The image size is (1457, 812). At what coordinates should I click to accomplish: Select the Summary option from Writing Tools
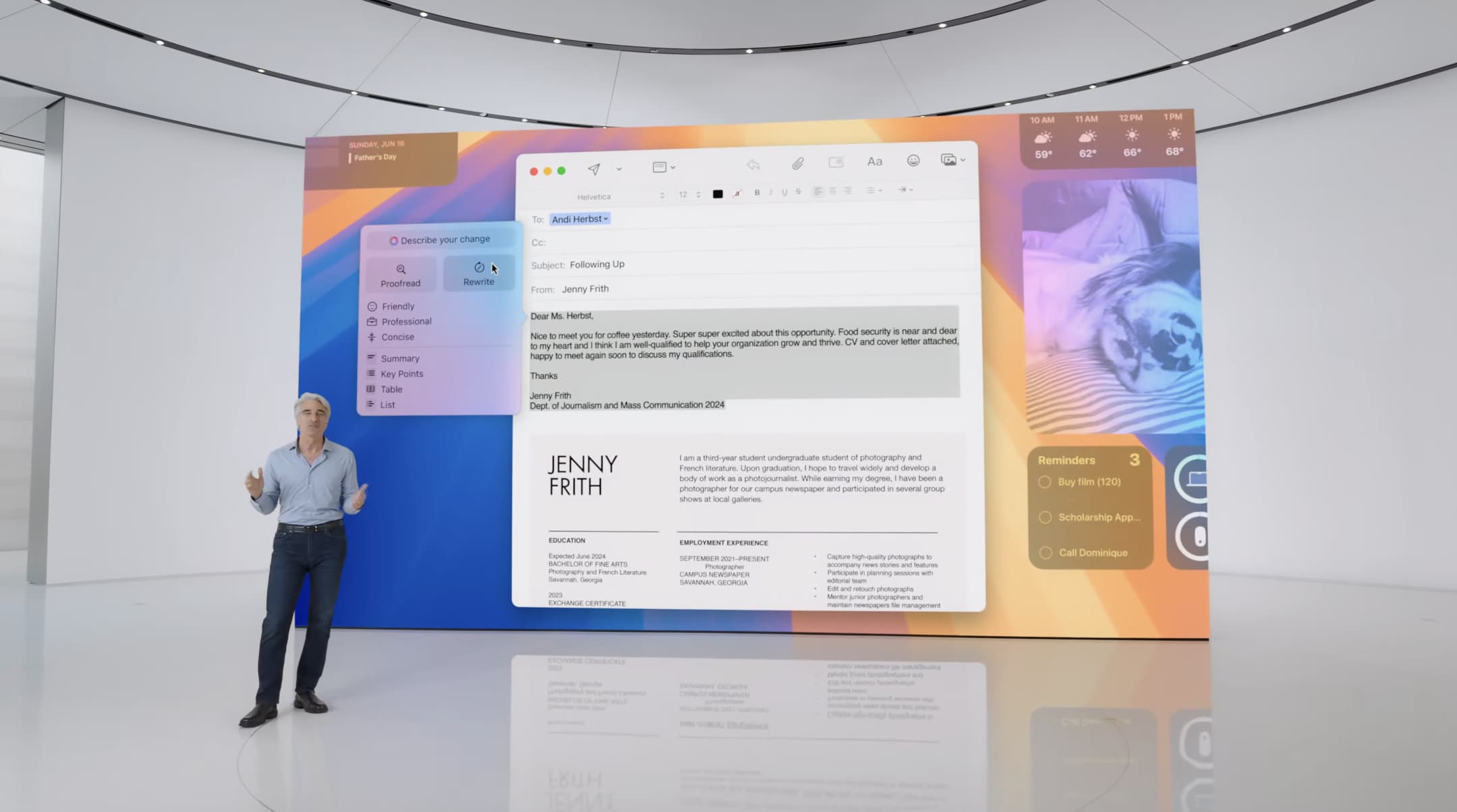coord(399,358)
